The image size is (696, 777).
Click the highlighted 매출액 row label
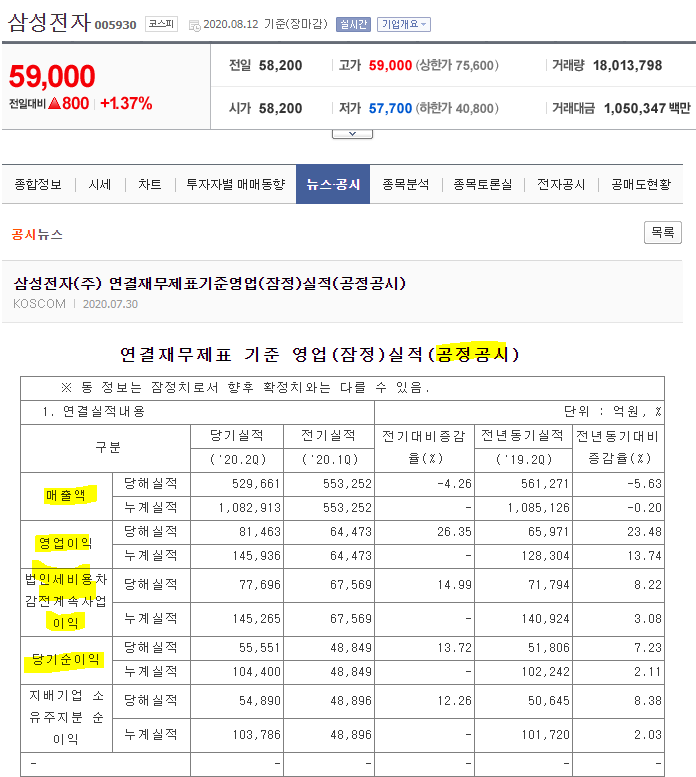pyautogui.click(x=65, y=495)
